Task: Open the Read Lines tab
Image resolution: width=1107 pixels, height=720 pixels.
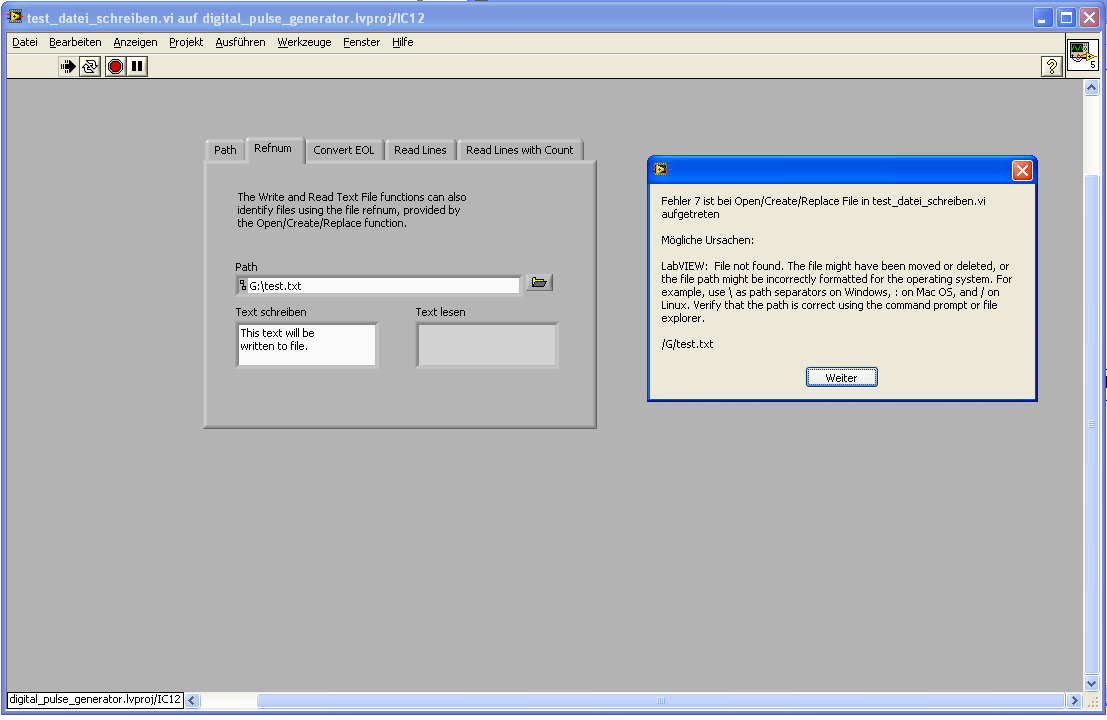Action: [x=420, y=150]
